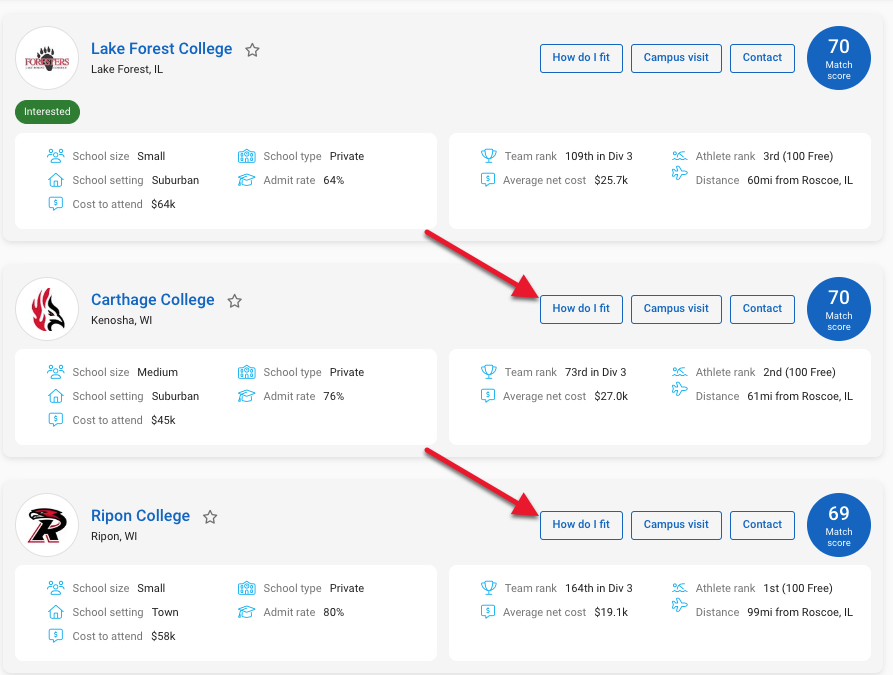
Task: Click Lake Forest school type building icon
Action: (x=246, y=156)
